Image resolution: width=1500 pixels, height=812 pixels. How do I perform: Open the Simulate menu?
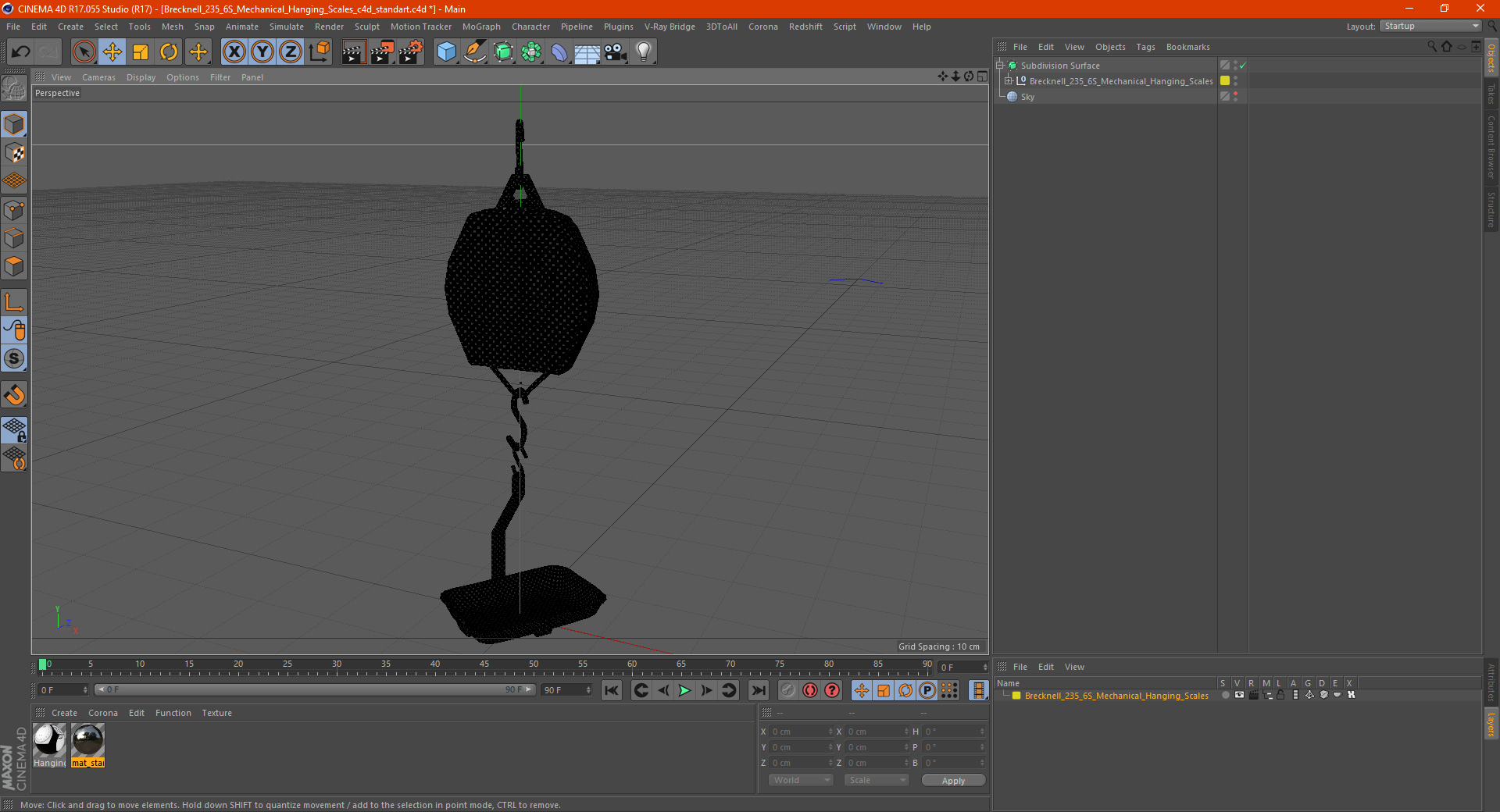point(287,27)
